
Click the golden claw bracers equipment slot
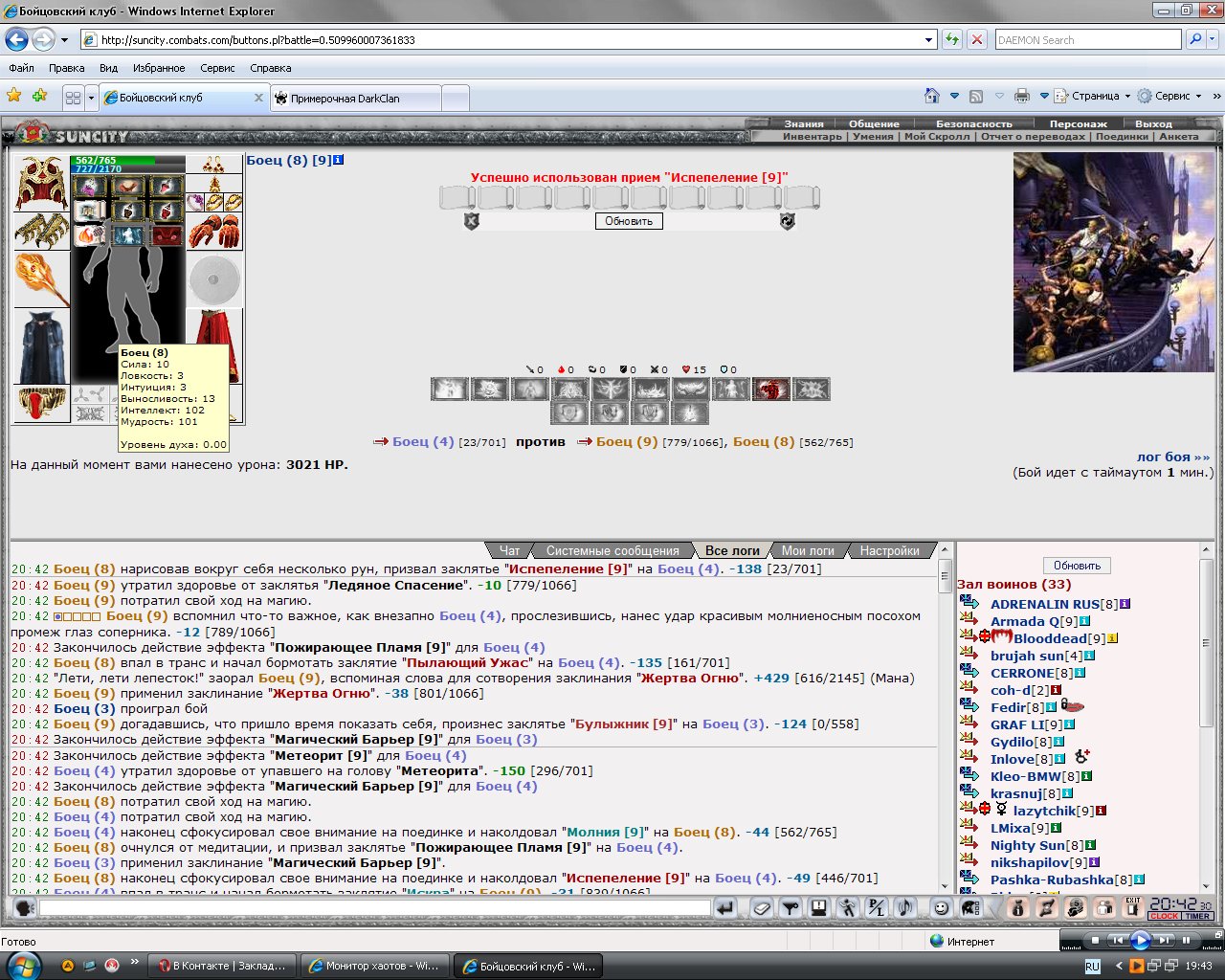[x=41, y=232]
